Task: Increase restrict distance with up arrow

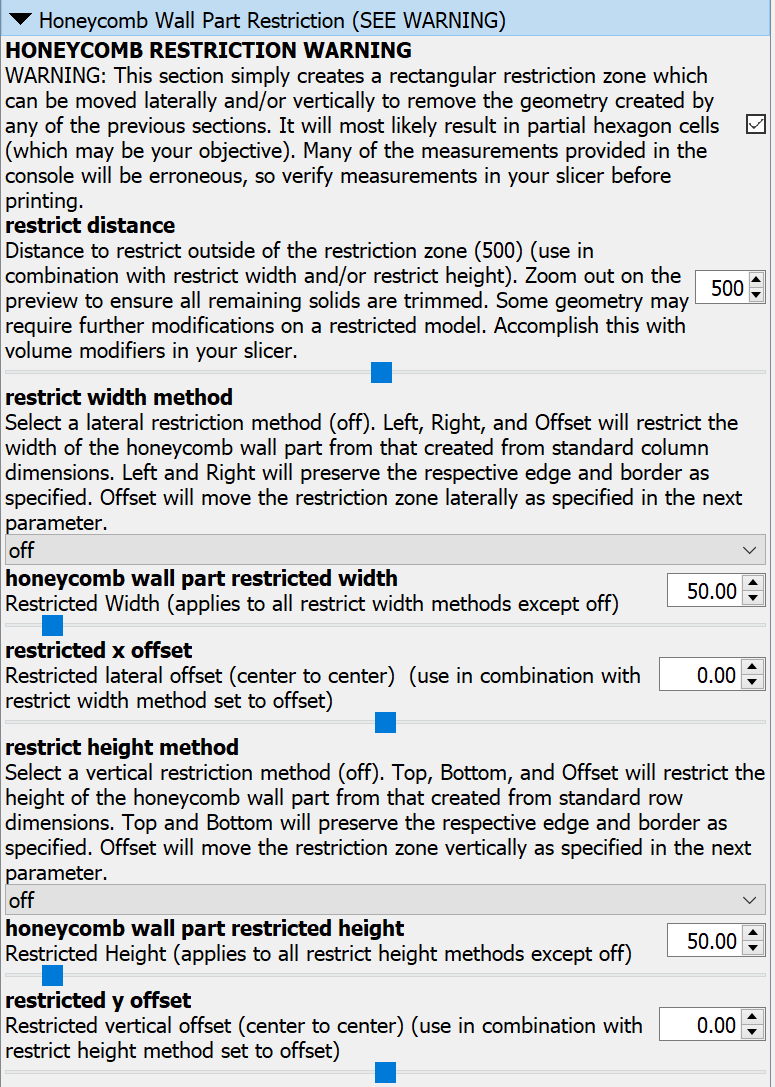Action: (x=756, y=281)
